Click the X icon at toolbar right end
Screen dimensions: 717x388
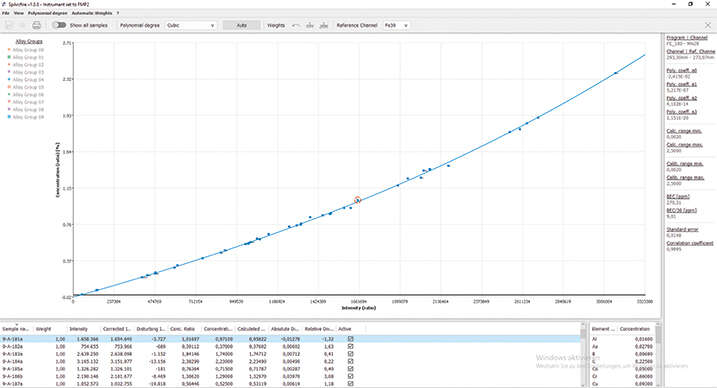[708, 25]
